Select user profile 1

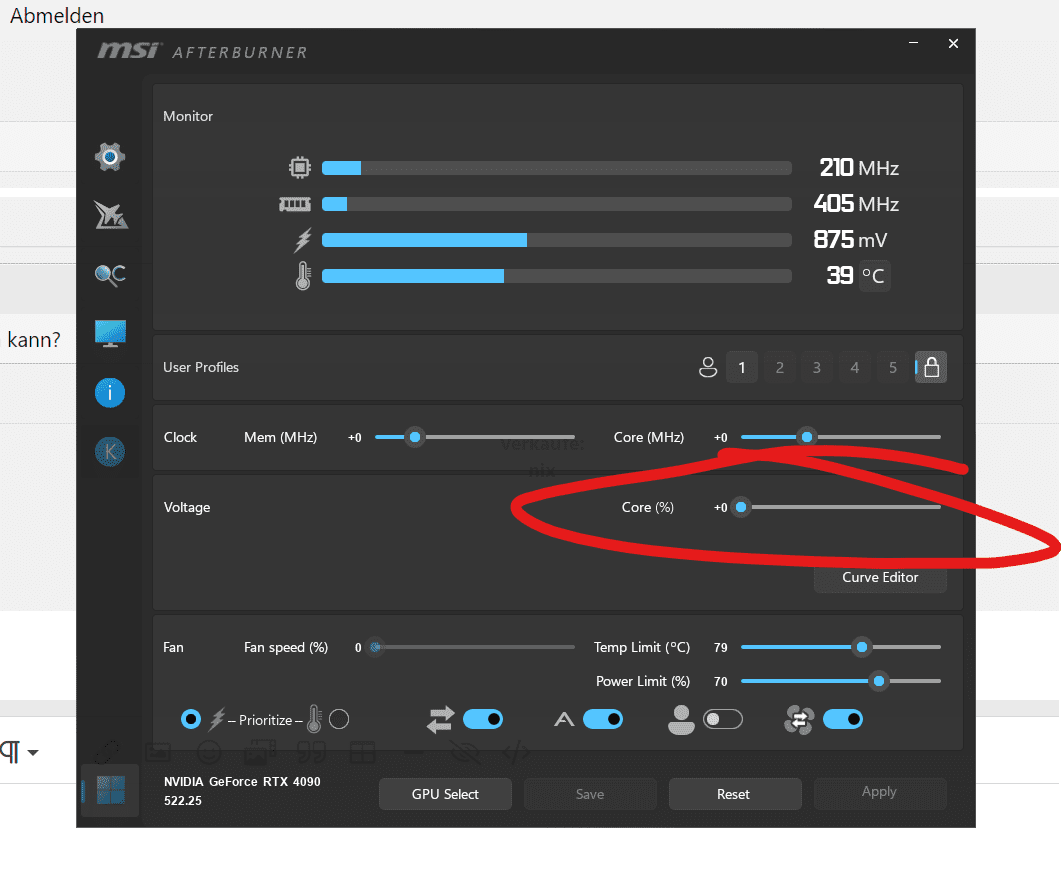point(742,367)
